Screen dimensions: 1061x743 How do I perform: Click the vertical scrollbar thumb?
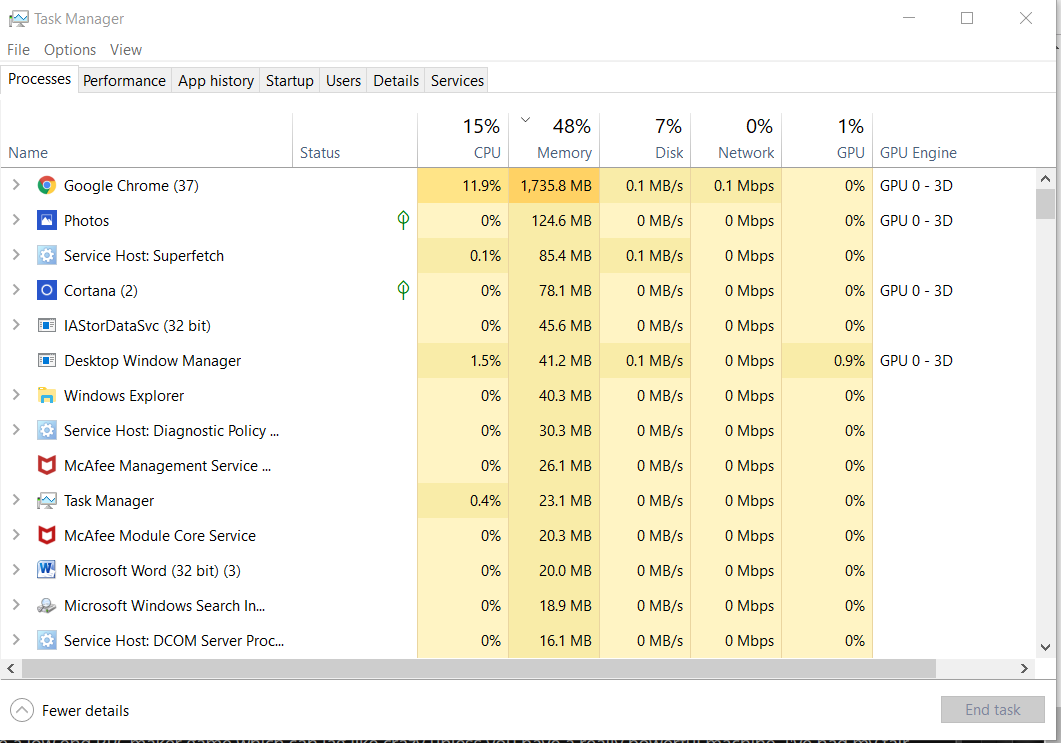click(x=1045, y=204)
